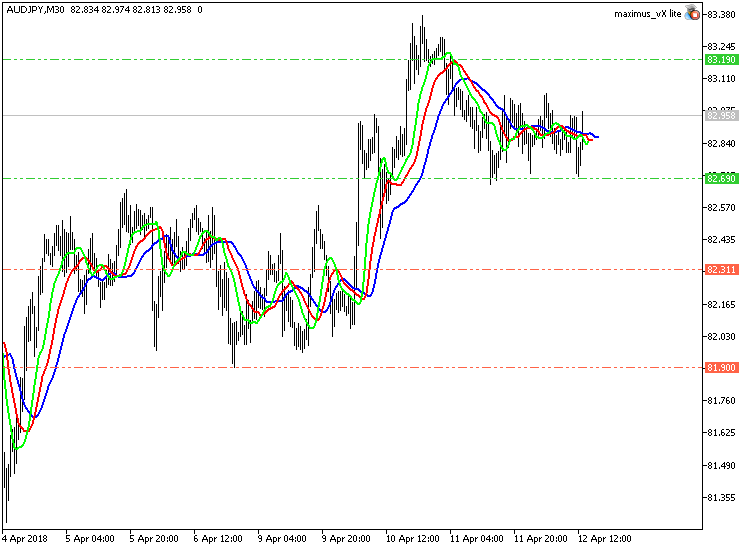The height and width of the screenshot is (550, 750).
Task: Click the 83.380 price scale label
Action: [x=721, y=15]
